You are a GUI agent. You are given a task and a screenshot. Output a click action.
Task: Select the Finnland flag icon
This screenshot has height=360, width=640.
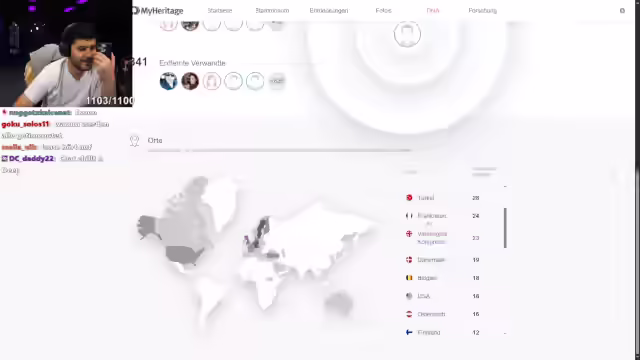[x=409, y=332]
